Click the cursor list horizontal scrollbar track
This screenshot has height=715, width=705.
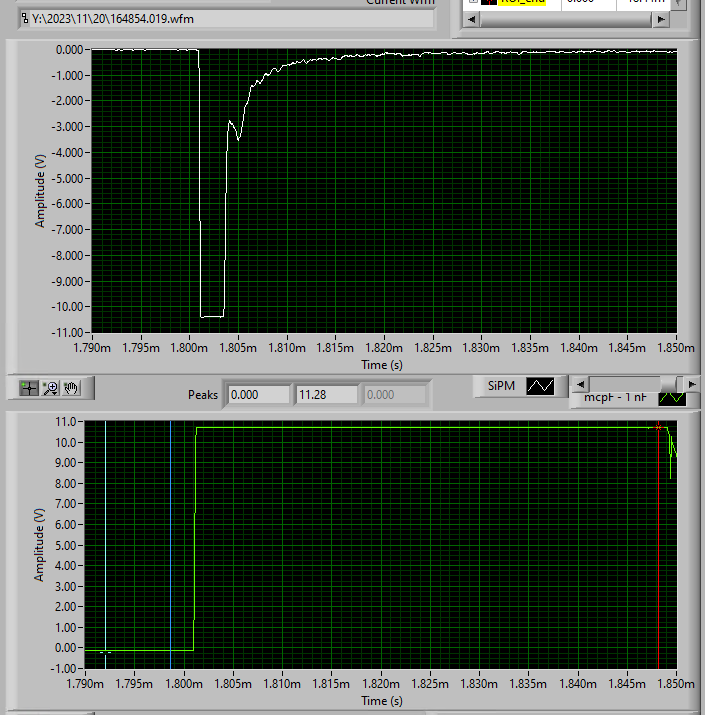coord(565,20)
